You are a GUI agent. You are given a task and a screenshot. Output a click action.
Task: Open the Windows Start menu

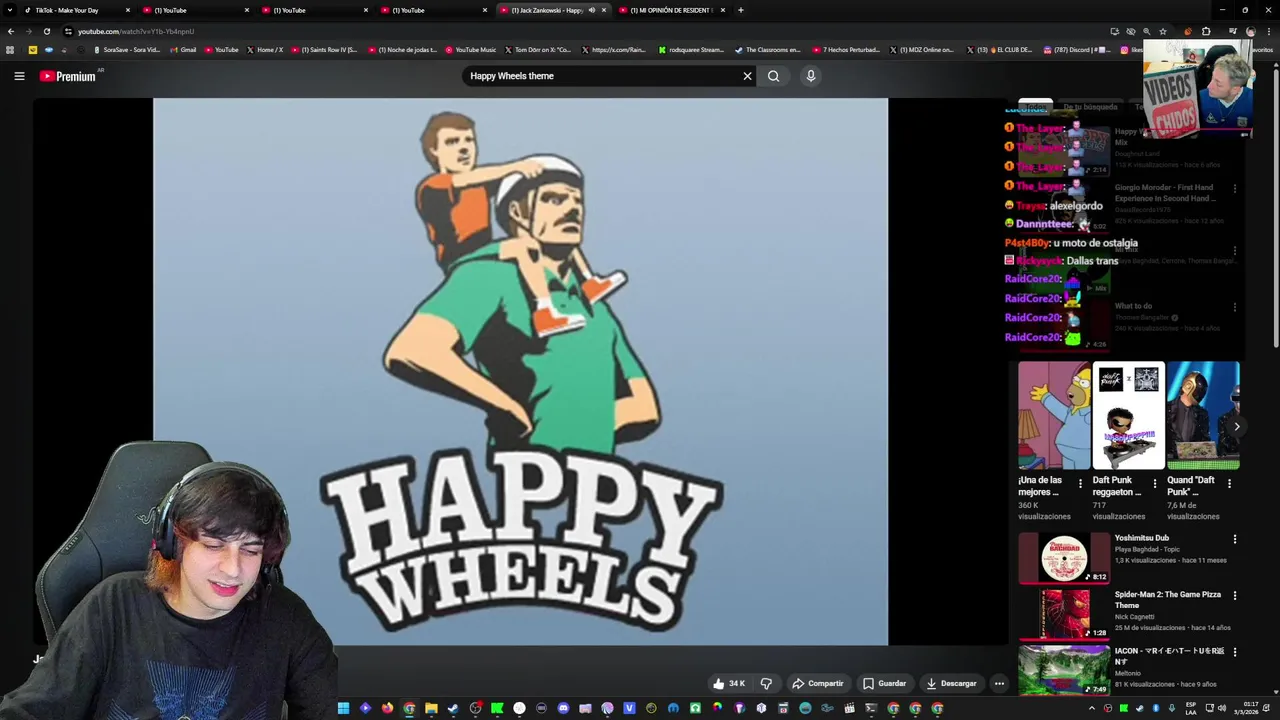pyautogui.click(x=343, y=708)
